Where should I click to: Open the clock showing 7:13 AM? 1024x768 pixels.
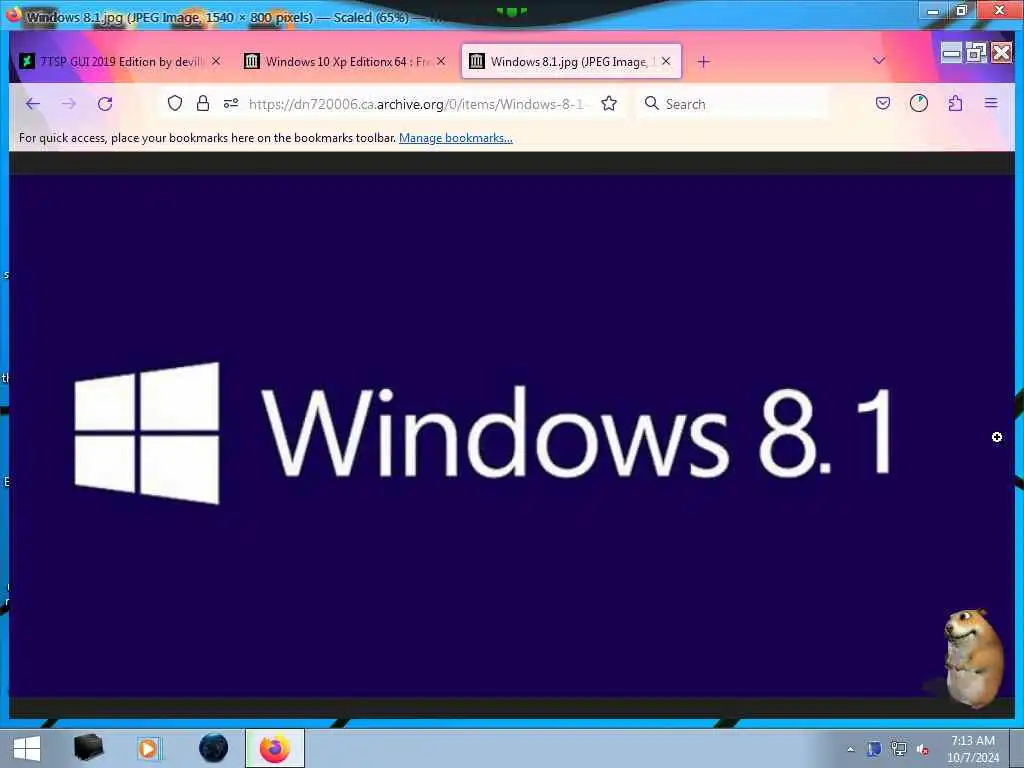click(972, 749)
